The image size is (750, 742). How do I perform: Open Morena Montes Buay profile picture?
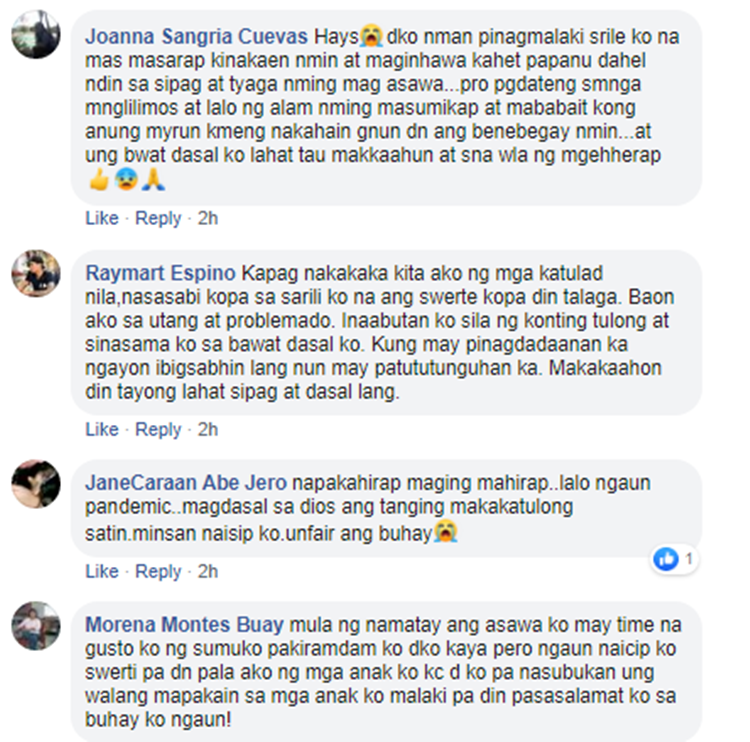36,626
